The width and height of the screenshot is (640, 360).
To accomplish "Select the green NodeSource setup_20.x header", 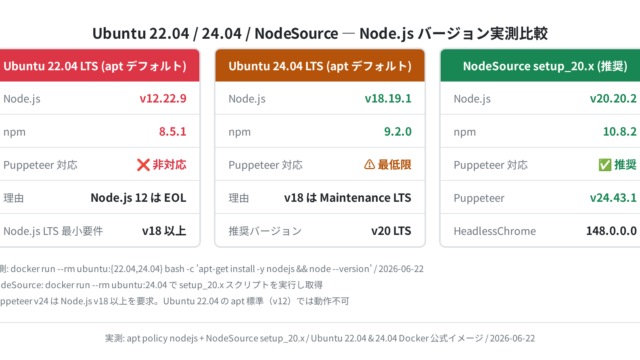I will [x=540, y=66].
